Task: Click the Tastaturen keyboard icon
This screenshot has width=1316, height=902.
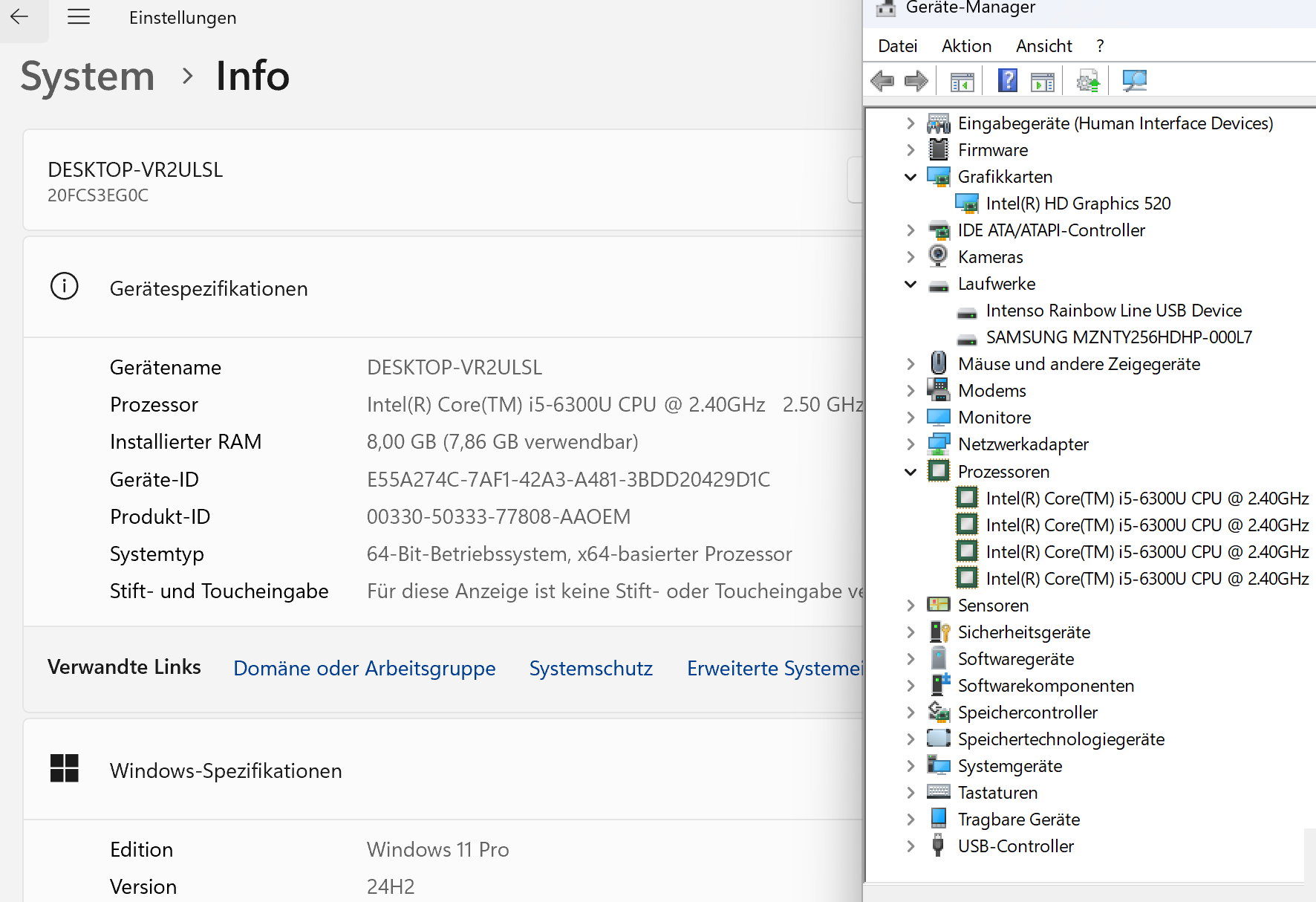Action: tap(939, 792)
